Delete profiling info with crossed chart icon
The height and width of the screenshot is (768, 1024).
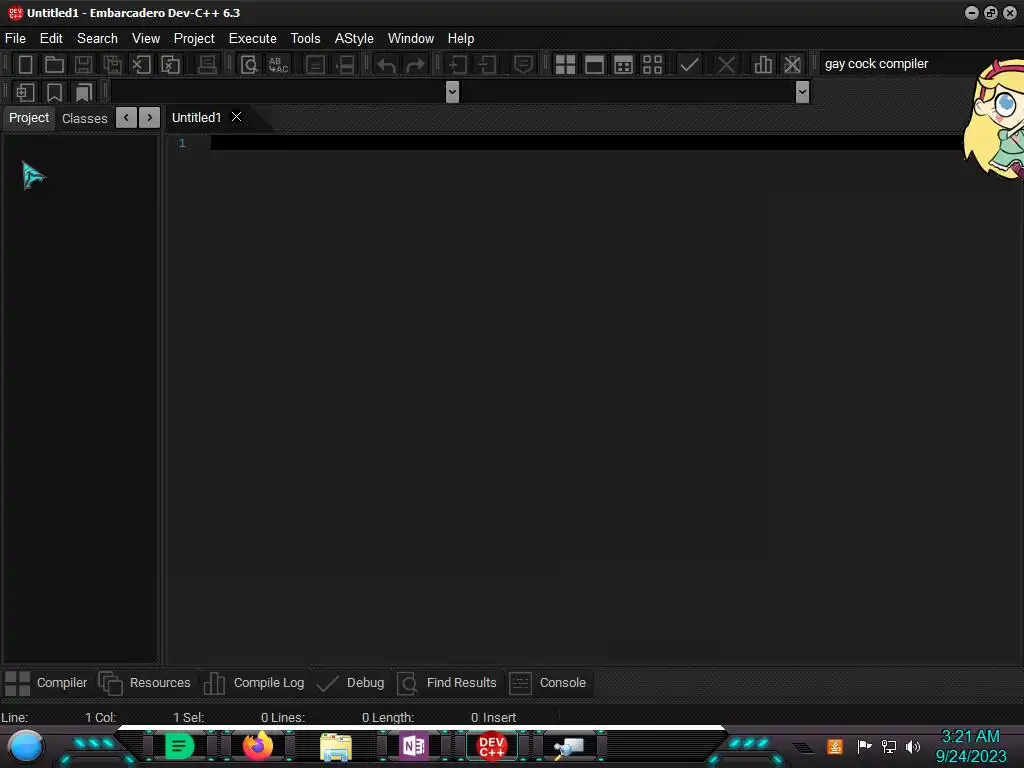click(x=792, y=64)
